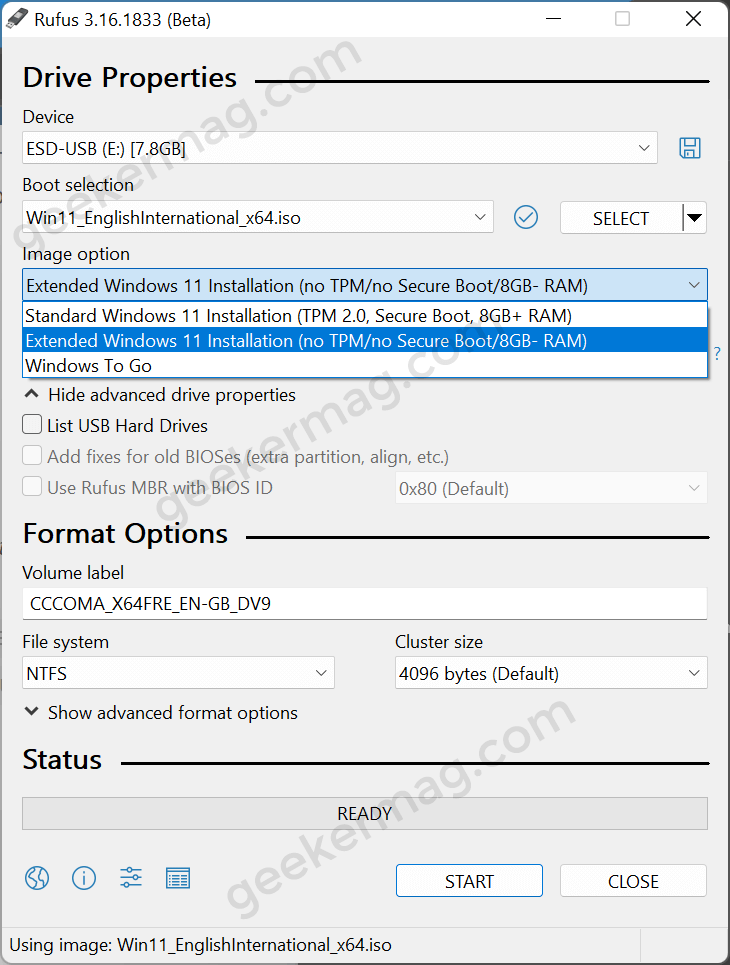Click the 'Using image' status bar text

tap(201, 945)
